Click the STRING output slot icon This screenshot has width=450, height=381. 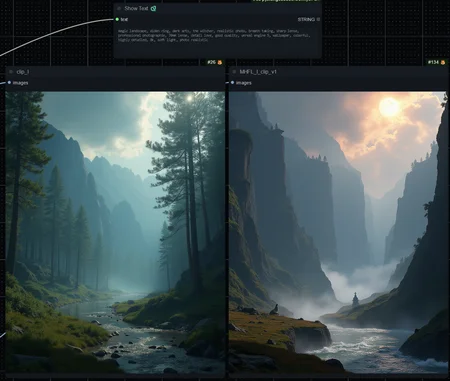pyautogui.click(x=318, y=19)
